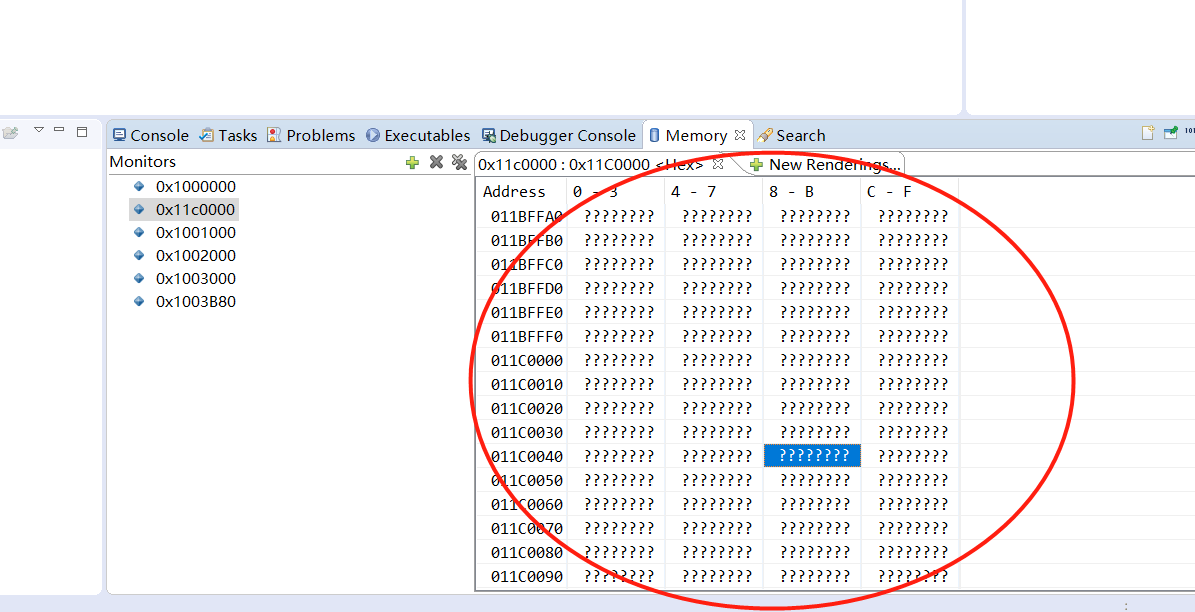
Task: Click the open-folder icon in the top-left toolbar
Action: pos(10,132)
